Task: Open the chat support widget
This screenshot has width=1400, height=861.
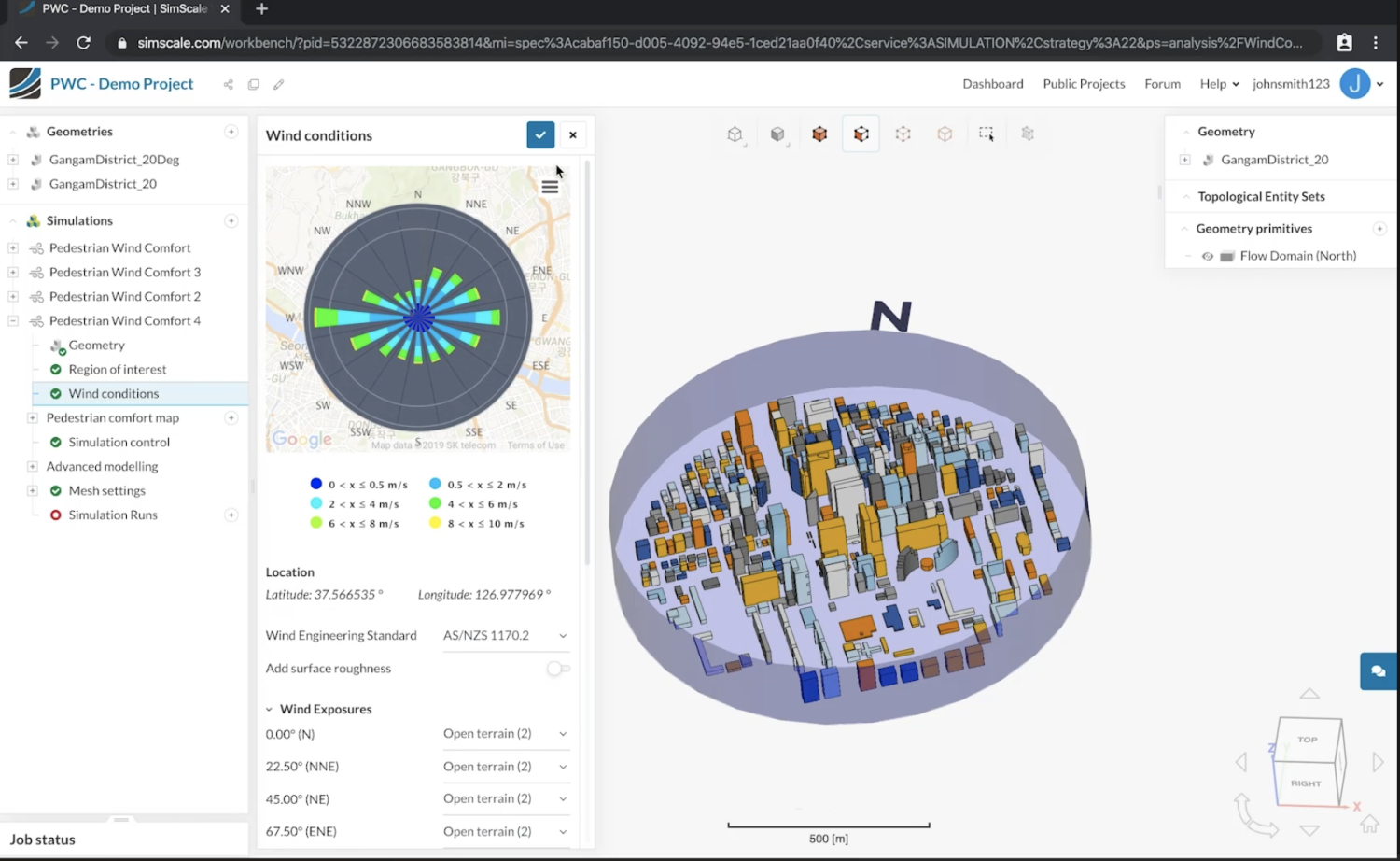Action: pos(1379,671)
